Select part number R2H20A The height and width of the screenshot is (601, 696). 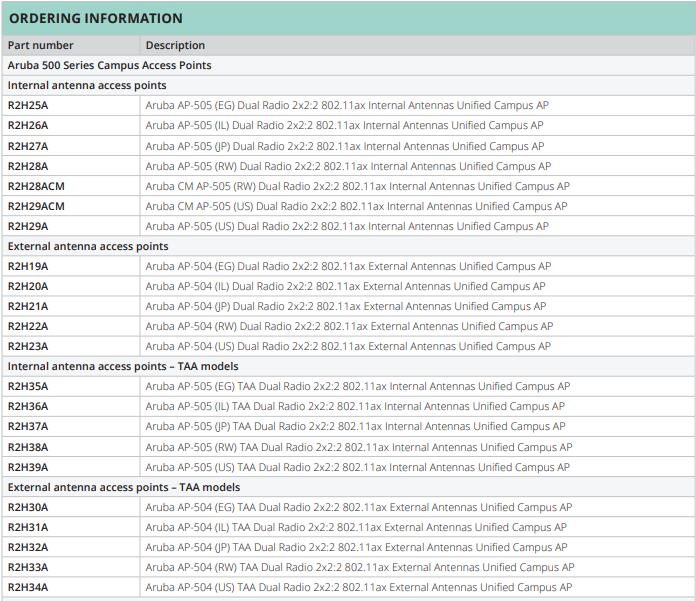(28, 286)
